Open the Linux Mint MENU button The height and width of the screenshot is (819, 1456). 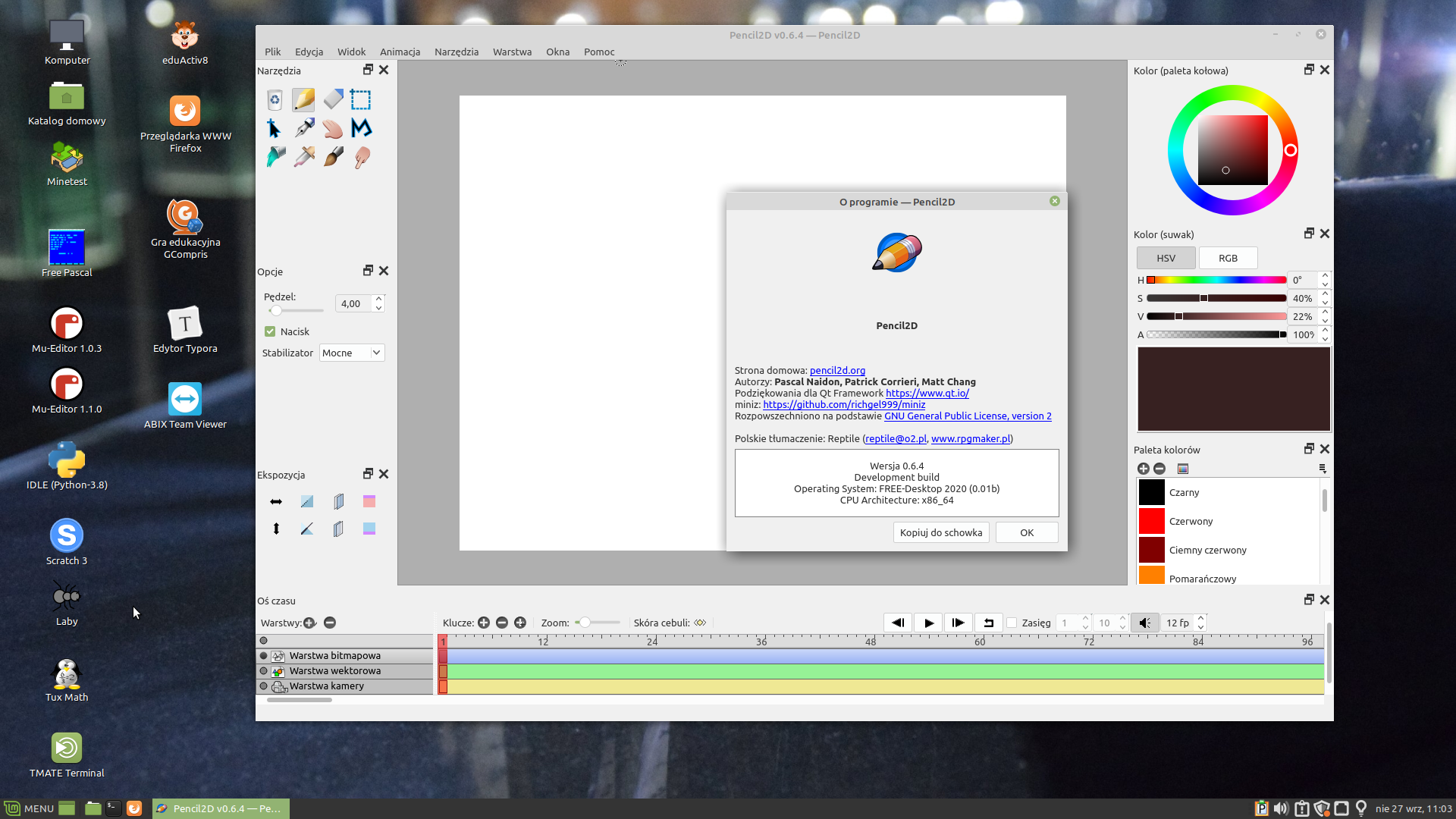(x=30, y=808)
